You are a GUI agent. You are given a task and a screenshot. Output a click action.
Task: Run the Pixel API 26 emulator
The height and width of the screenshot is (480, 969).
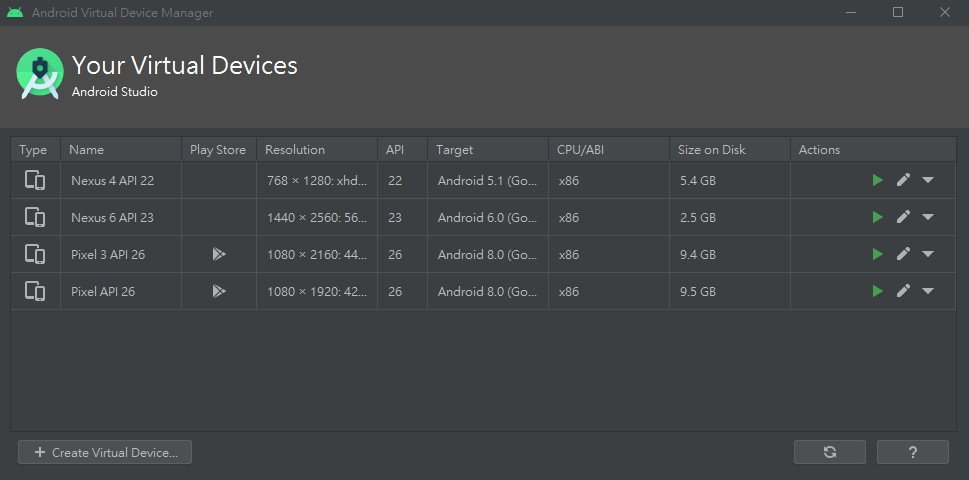(877, 291)
